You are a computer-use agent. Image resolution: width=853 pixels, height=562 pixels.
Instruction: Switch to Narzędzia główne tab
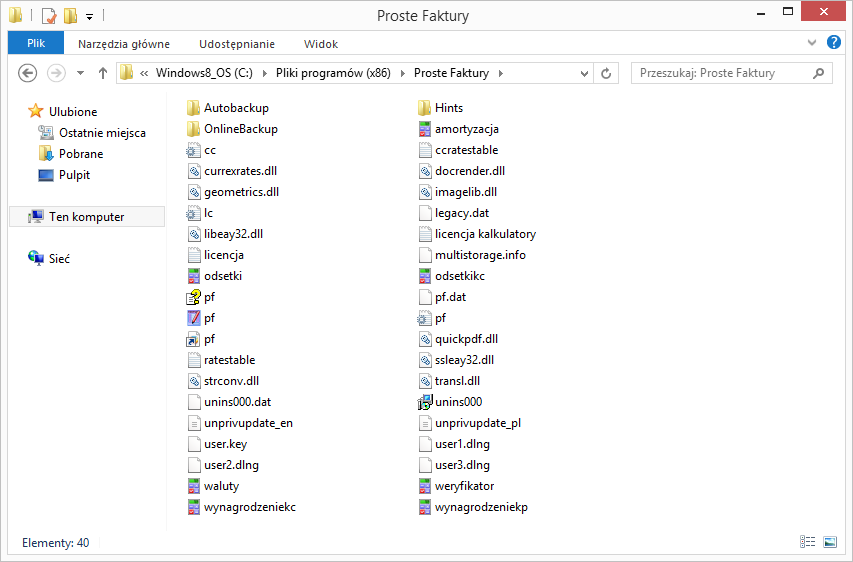click(x=123, y=44)
